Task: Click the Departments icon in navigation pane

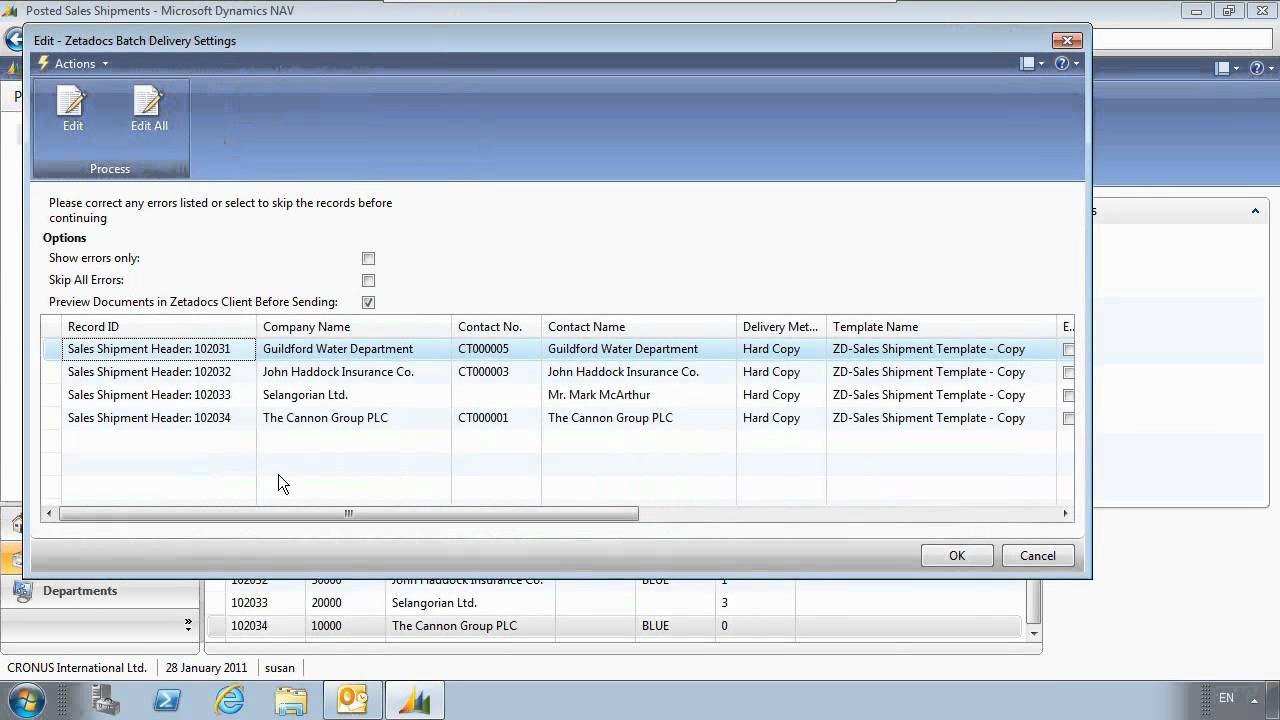Action: click(22, 591)
